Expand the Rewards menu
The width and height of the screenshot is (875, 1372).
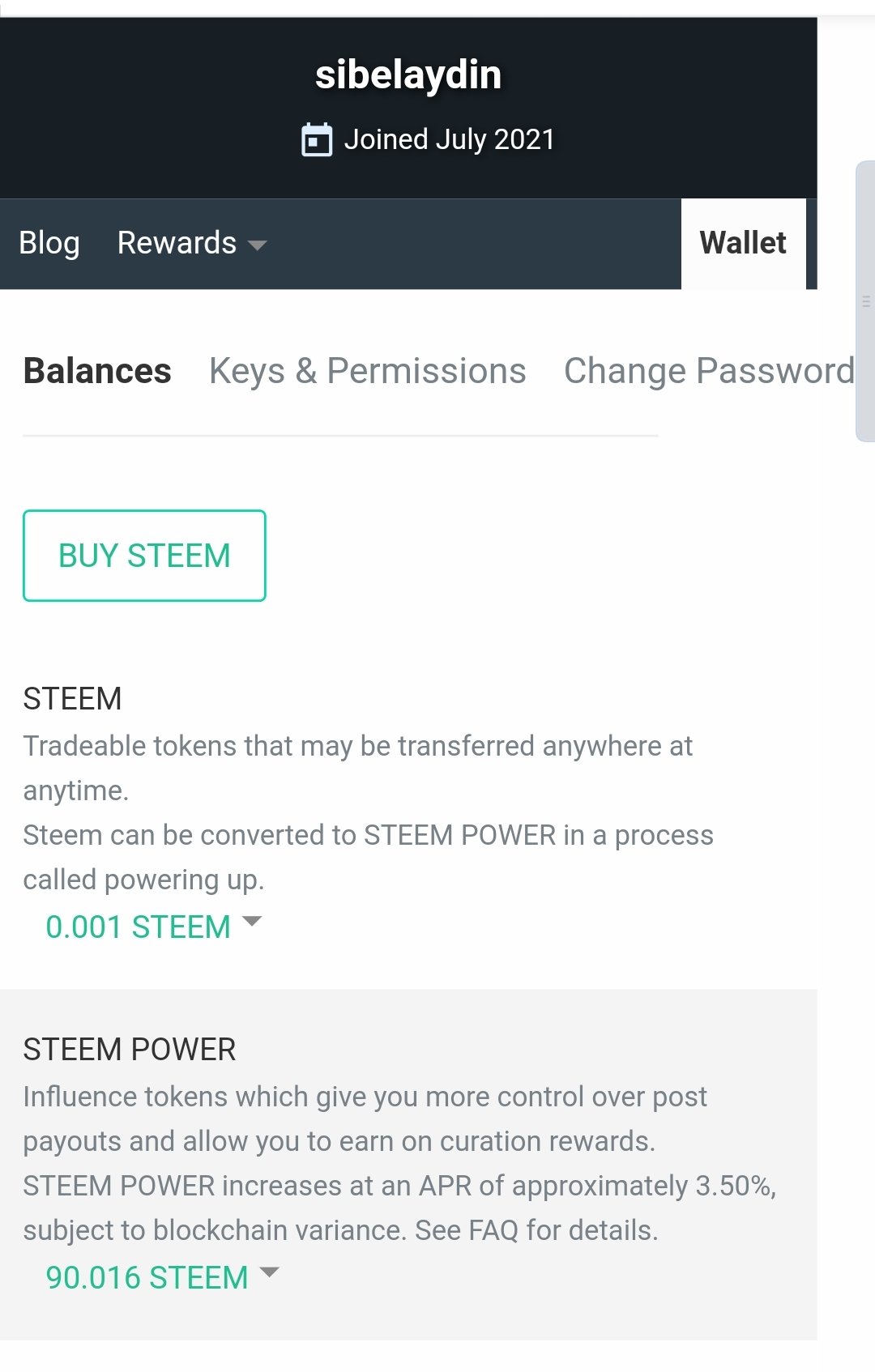[191, 243]
